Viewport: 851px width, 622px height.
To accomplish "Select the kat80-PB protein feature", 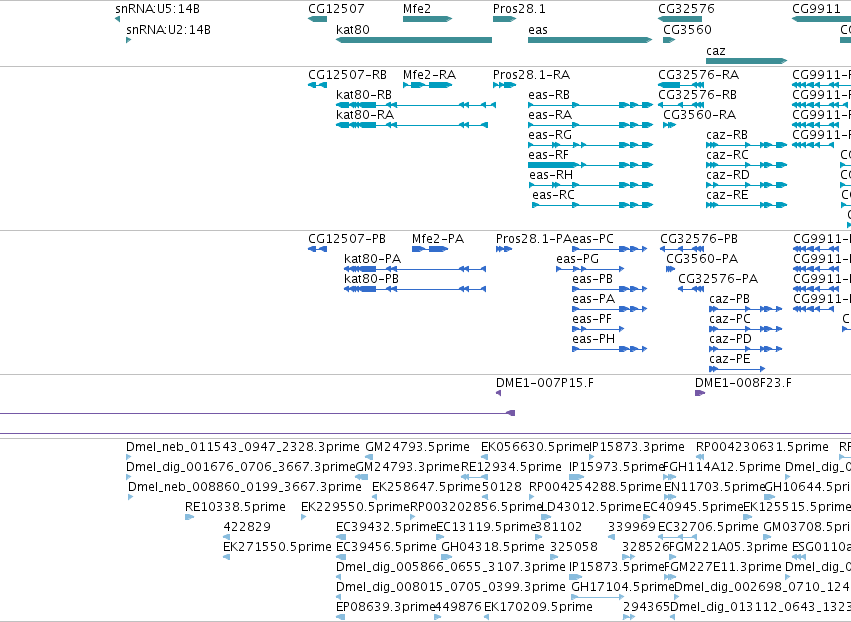I will 415,289.
